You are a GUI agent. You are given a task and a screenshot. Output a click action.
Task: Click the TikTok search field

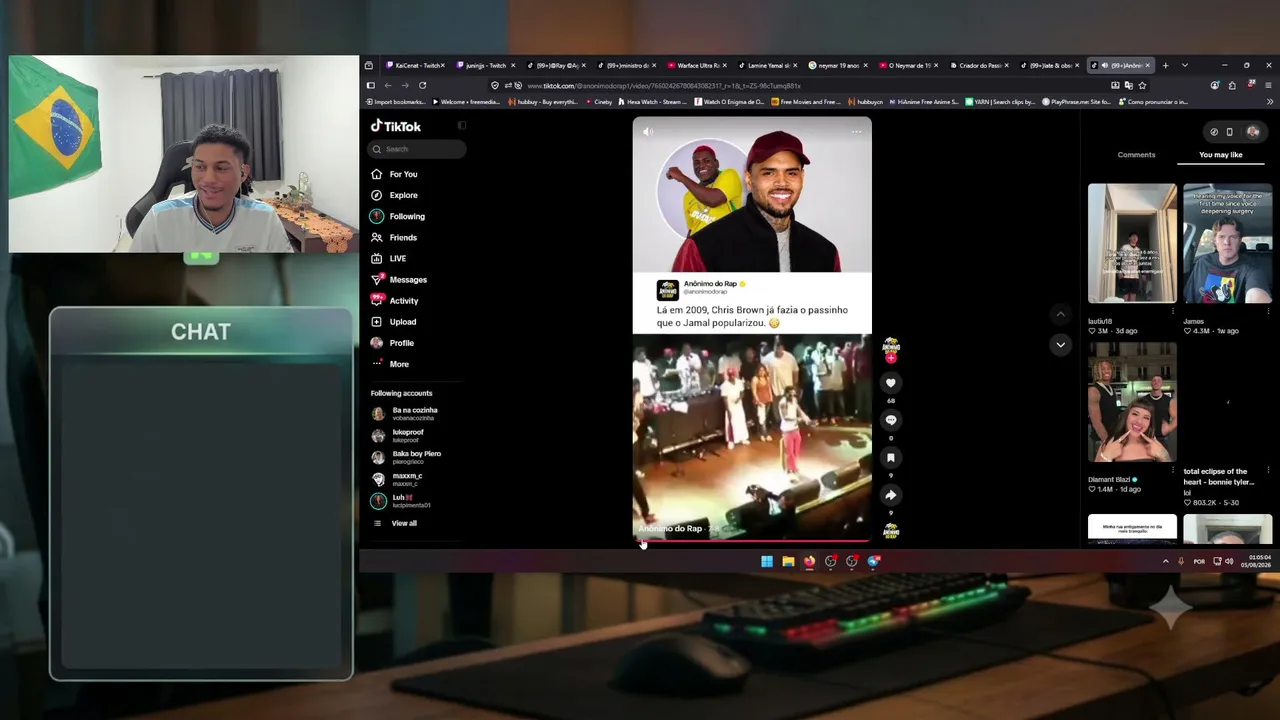point(417,149)
